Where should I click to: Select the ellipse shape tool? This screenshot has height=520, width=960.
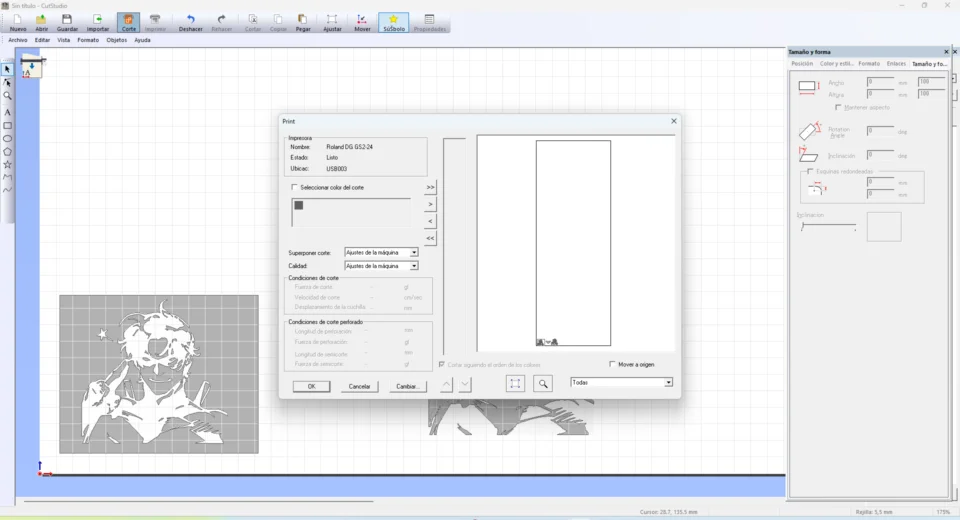[x=7, y=138]
